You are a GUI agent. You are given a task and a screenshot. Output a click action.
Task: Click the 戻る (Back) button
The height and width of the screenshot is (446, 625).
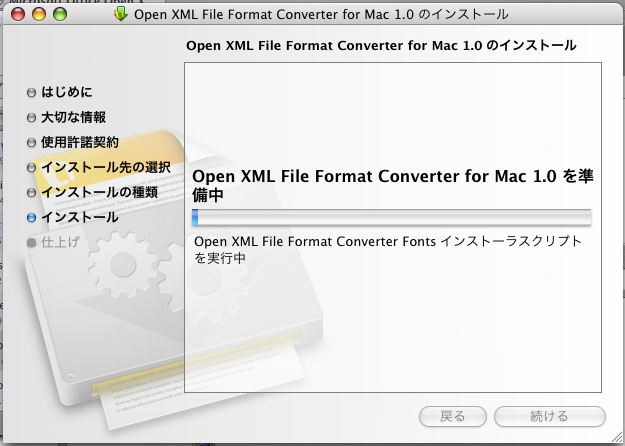click(452, 416)
